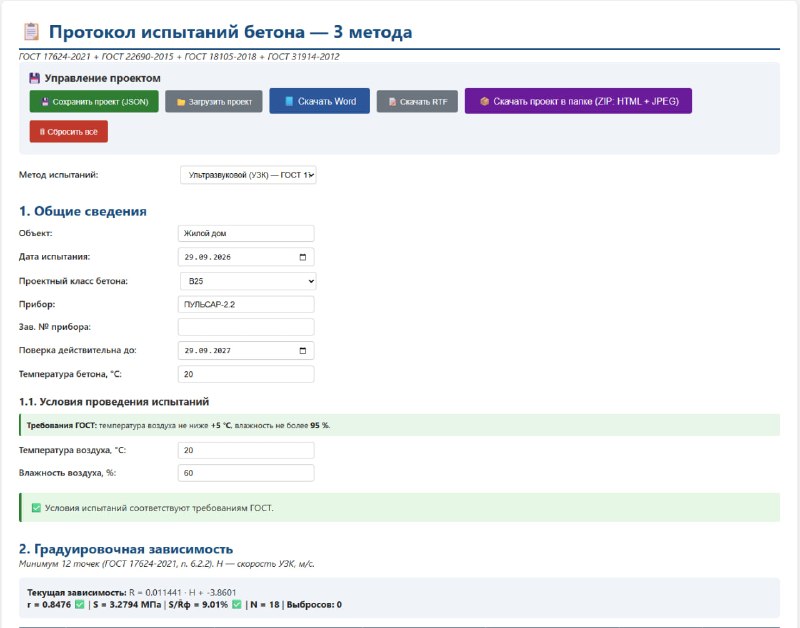
Task: Click the Скачать RTF button
Action: point(417,102)
